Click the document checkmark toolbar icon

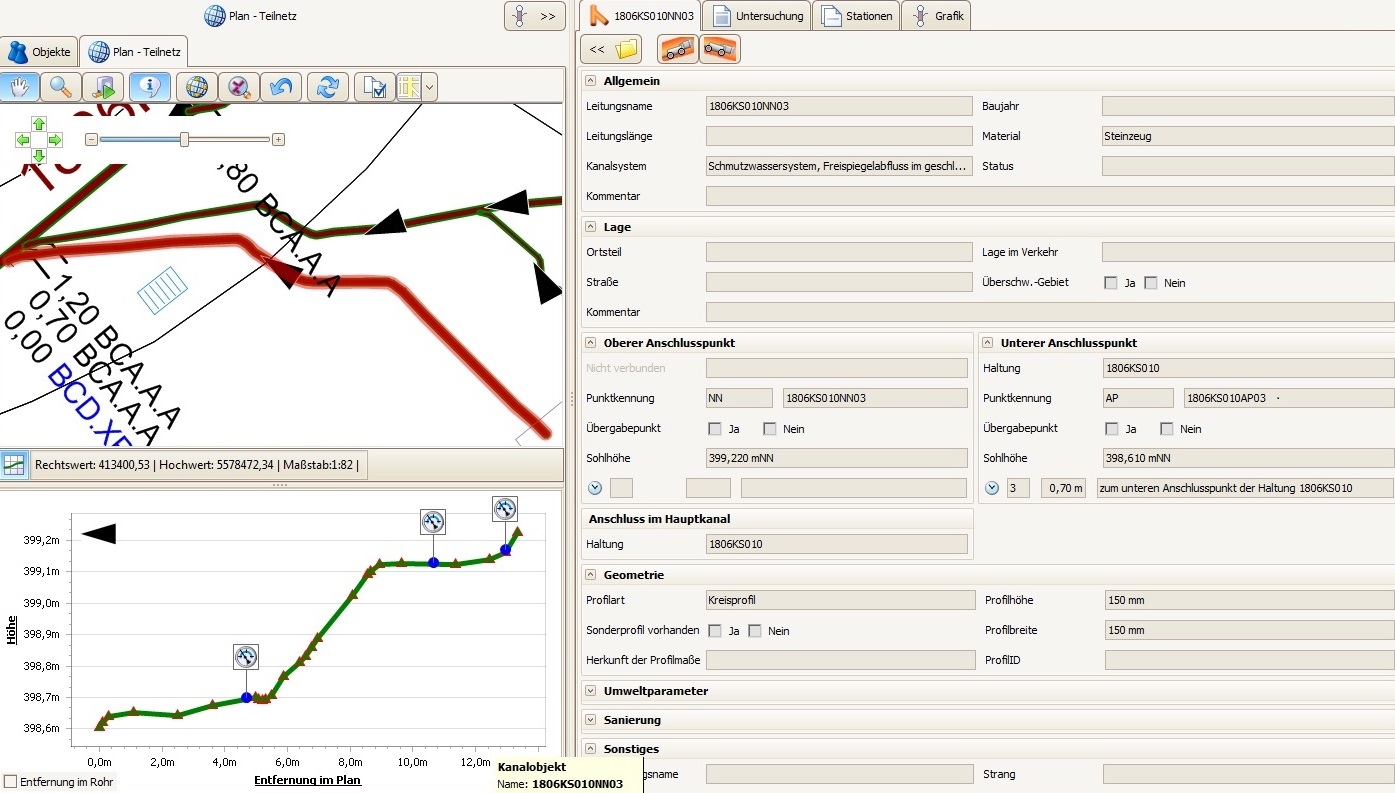pyautogui.click(x=374, y=87)
